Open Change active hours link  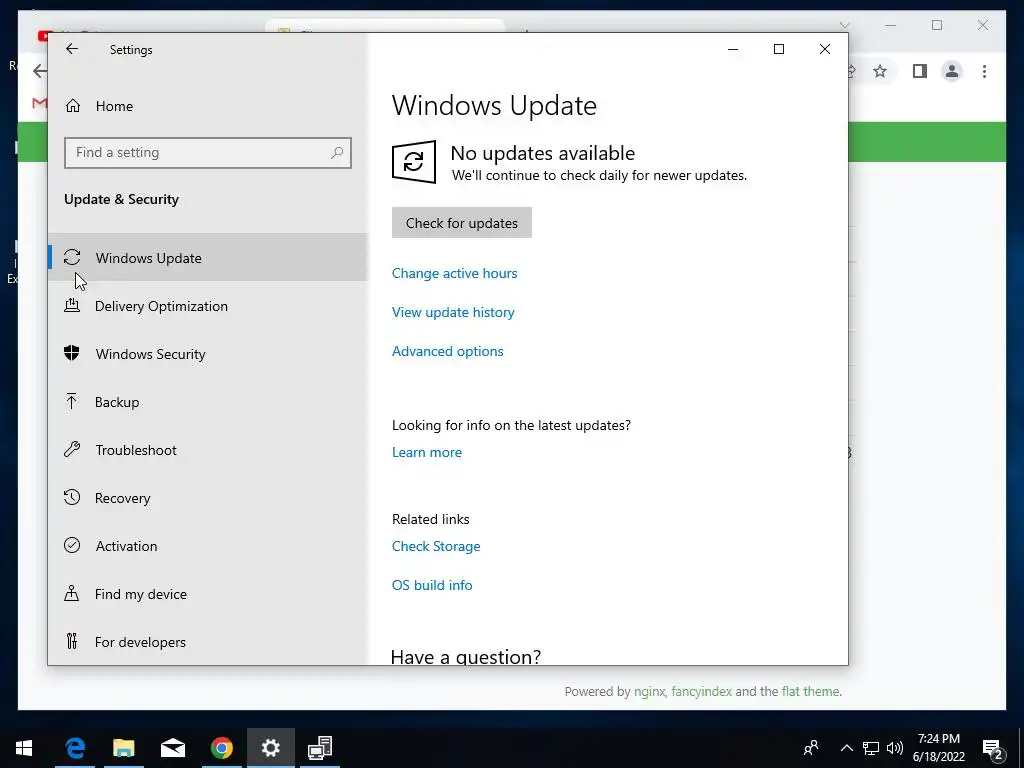coord(455,273)
